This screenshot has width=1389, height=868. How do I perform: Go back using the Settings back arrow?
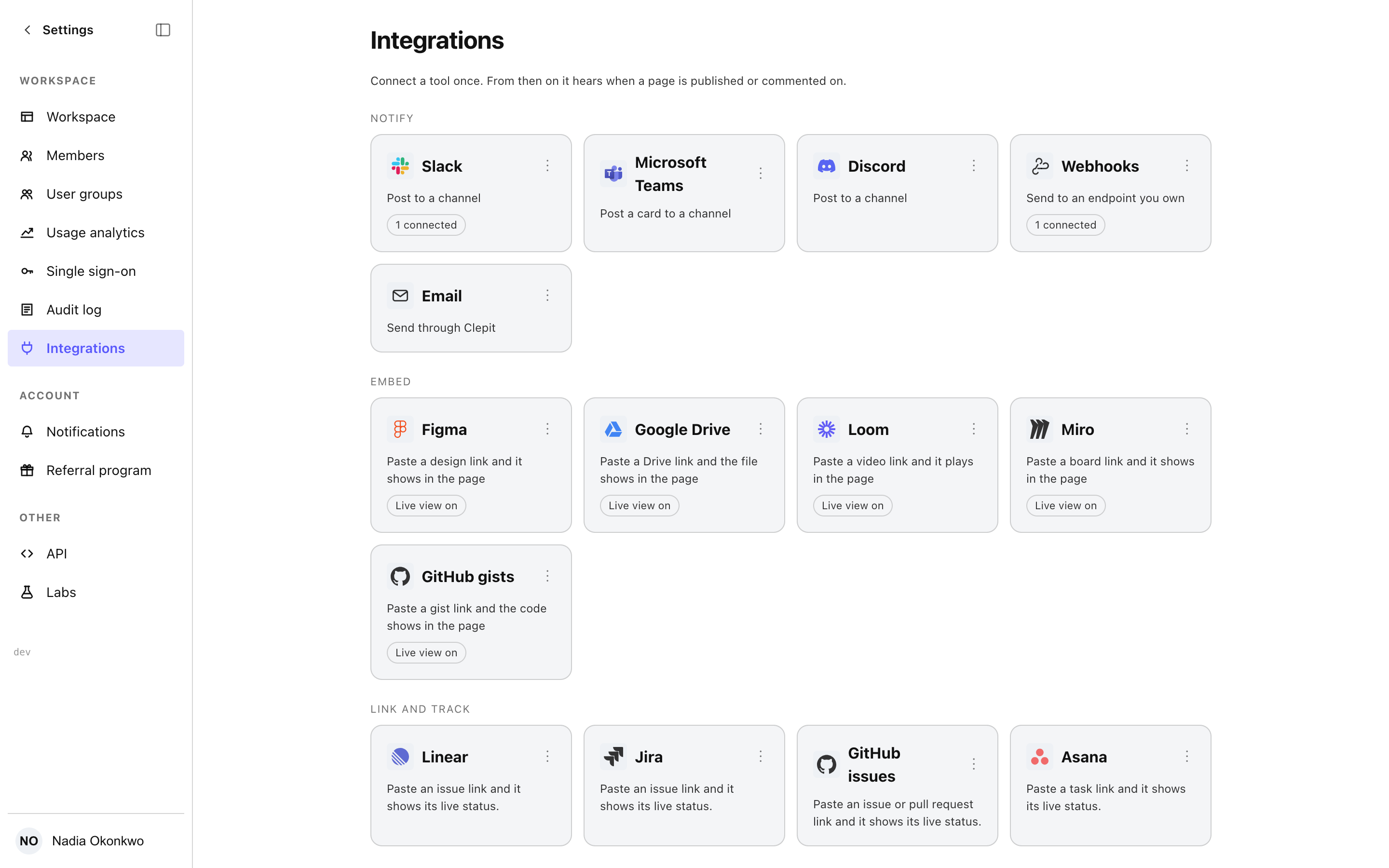pyautogui.click(x=27, y=30)
